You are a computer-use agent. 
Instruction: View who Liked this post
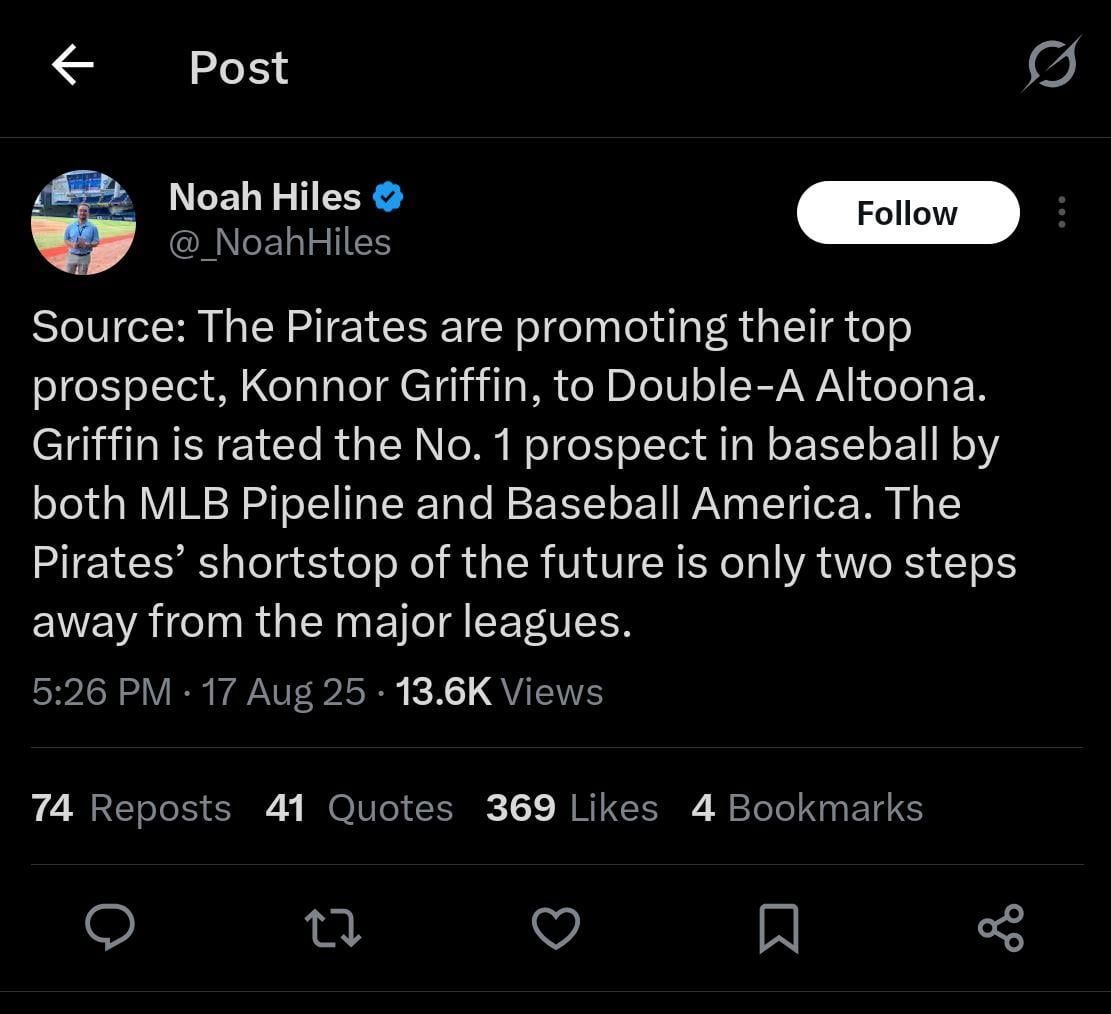tap(570, 807)
